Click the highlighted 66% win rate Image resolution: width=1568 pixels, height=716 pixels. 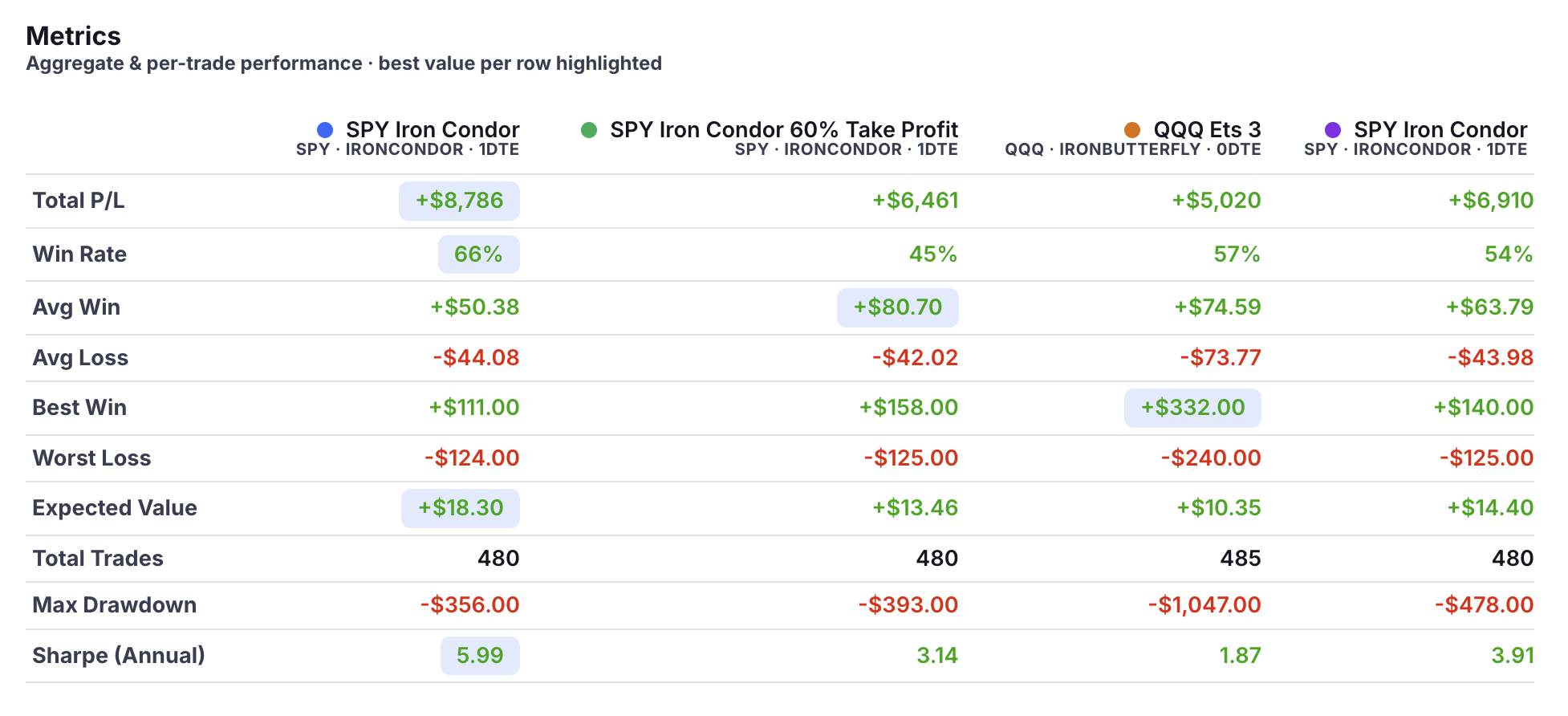479,254
